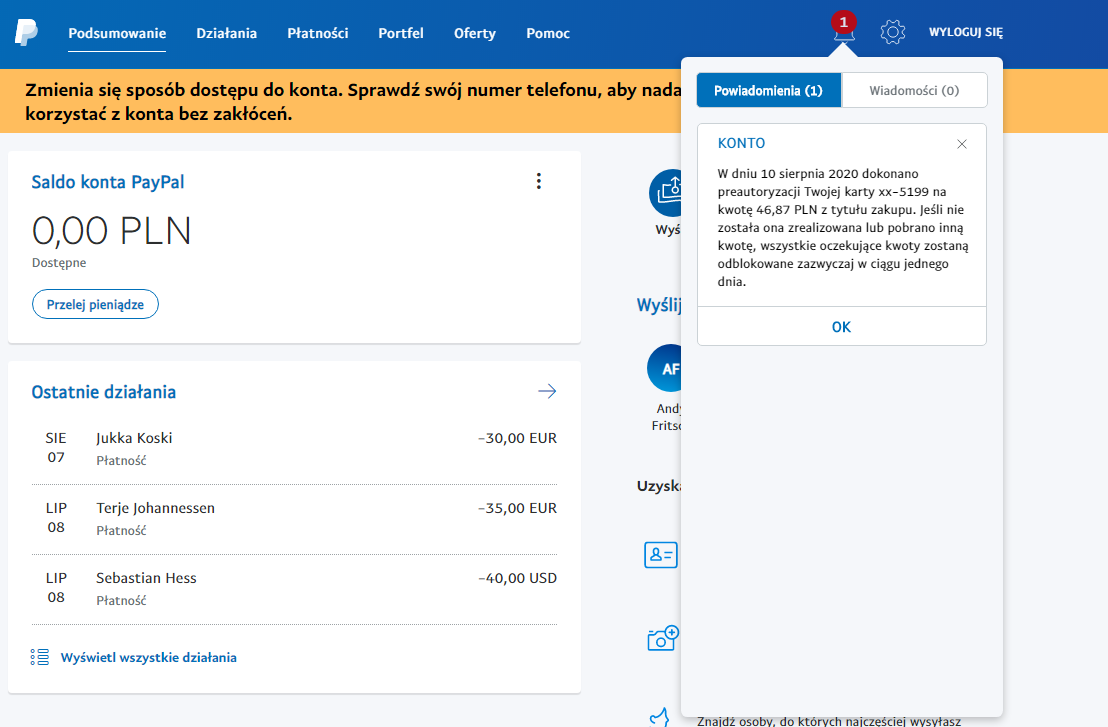Click the camera plus icon
This screenshot has height=727, width=1108.
click(663, 638)
